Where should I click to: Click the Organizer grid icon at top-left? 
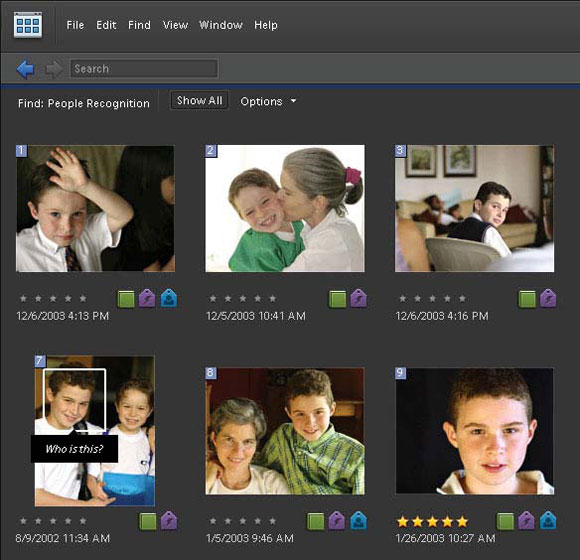28,25
